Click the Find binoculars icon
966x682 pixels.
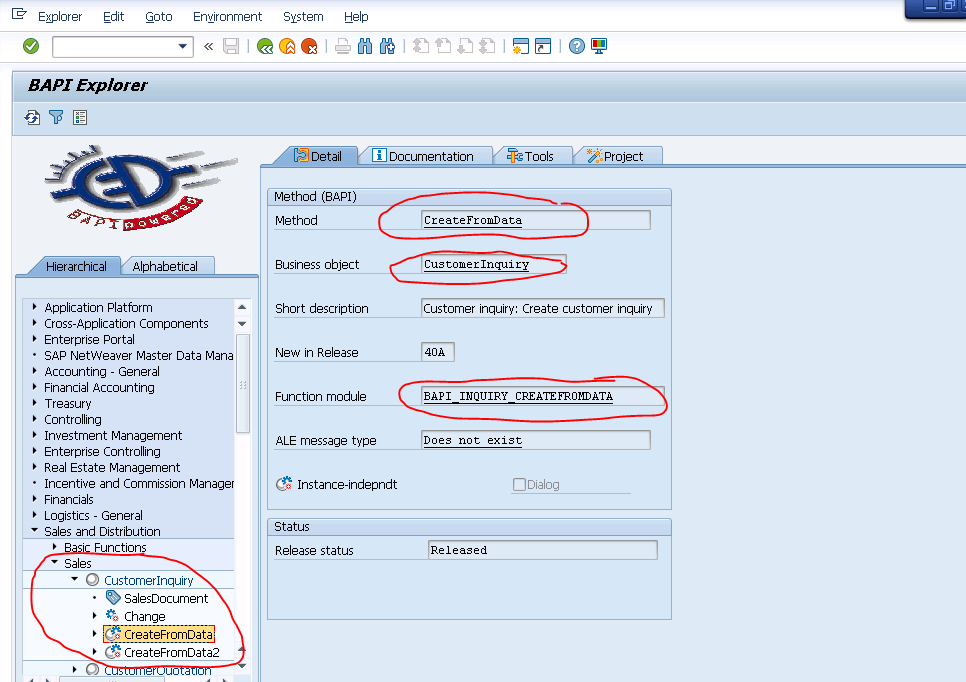tap(363, 46)
